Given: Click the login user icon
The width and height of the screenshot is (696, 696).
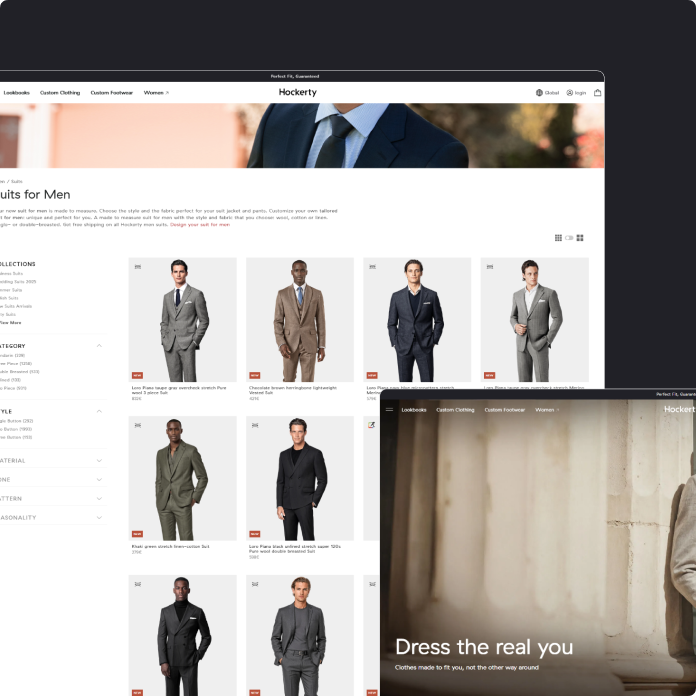Looking at the screenshot, I should click(569, 93).
